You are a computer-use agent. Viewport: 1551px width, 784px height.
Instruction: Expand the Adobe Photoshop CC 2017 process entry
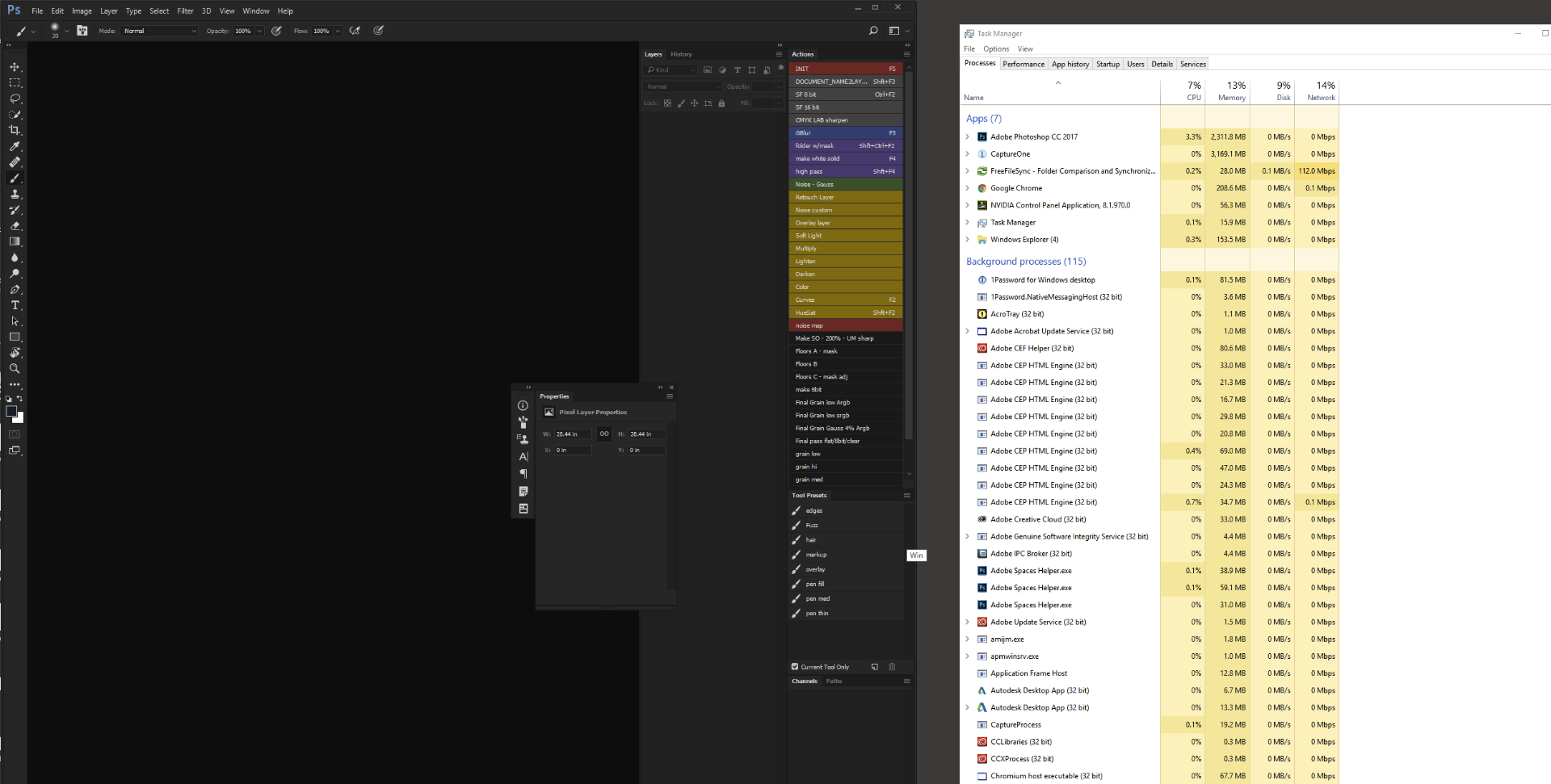[968, 136]
